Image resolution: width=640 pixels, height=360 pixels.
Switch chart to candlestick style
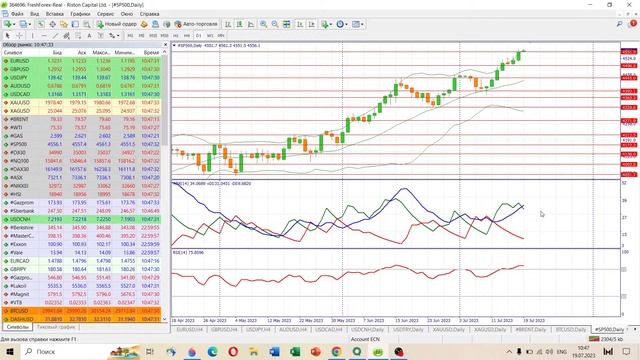pyautogui.click(x=240, y=24)
